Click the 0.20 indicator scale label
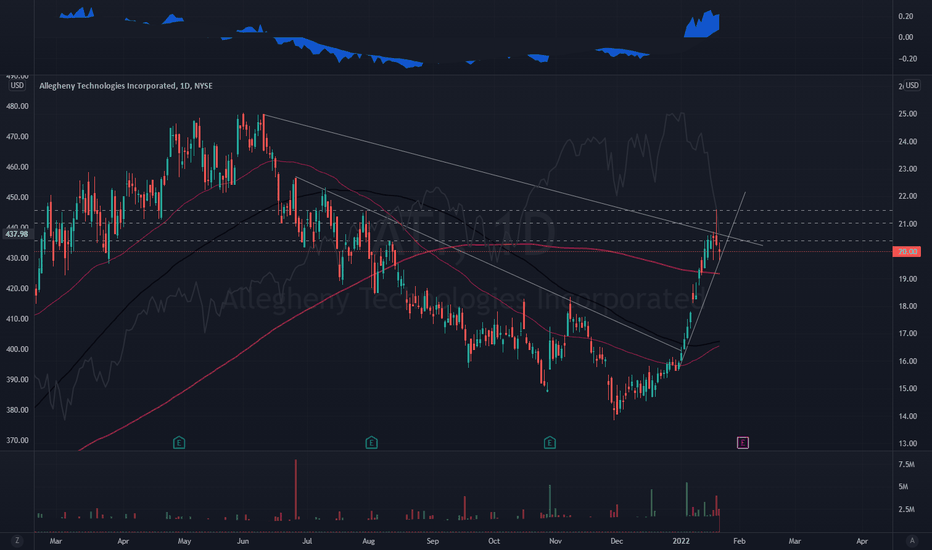 [x=906, y=17]
